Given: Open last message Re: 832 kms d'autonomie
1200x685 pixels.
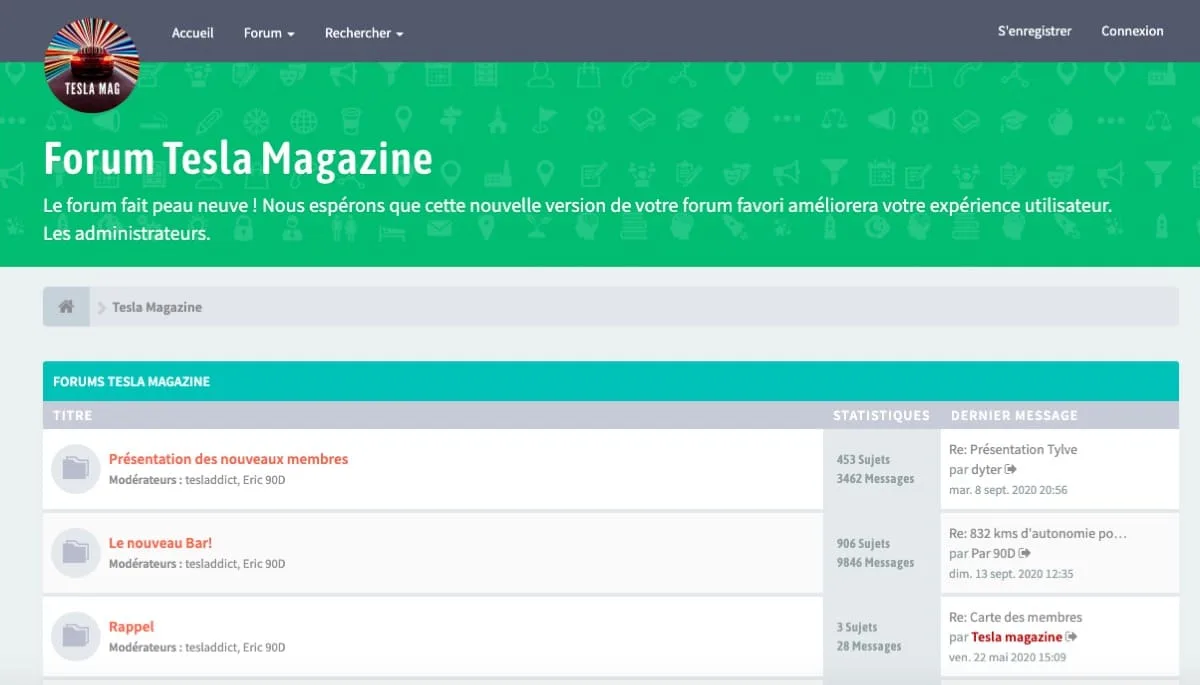Looking at the screenshot, I should (1038, 534).
